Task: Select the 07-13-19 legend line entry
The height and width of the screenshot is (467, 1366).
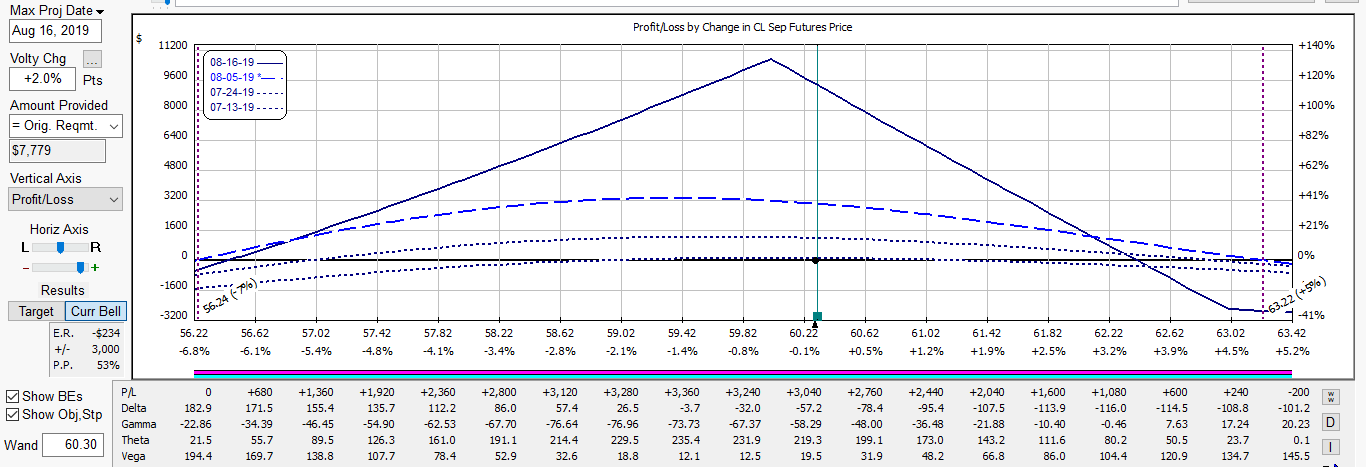Action: (x=245, y=107)
